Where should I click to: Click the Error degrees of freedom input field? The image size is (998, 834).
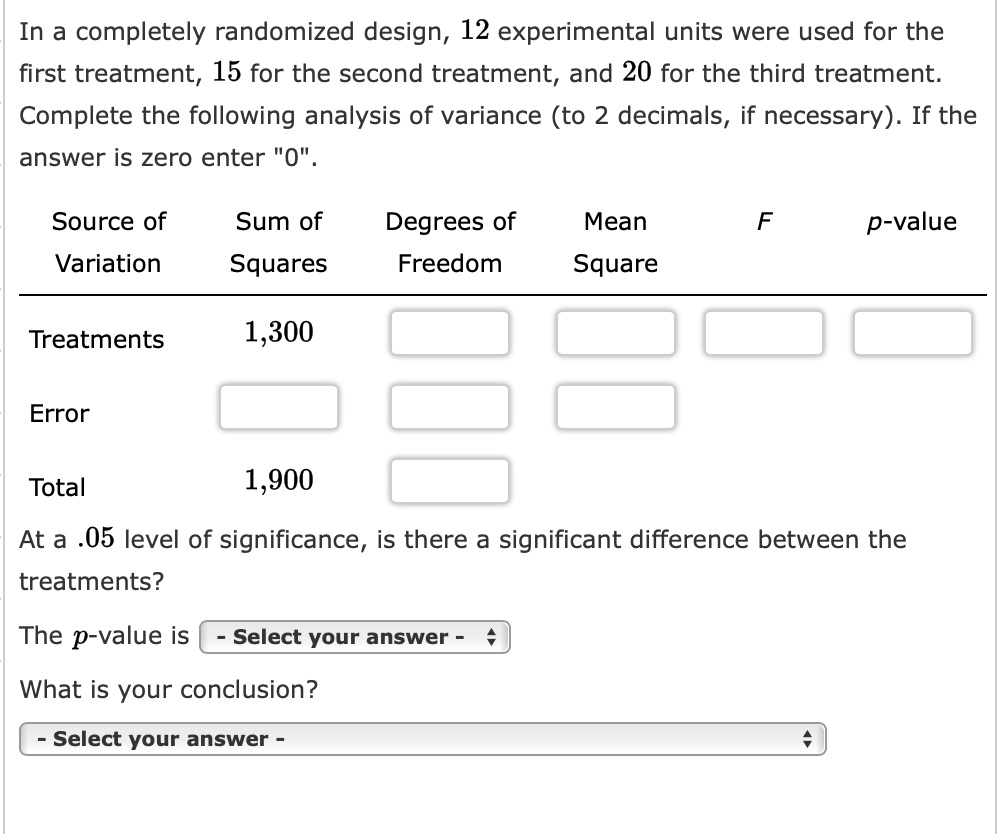coord(450,407)
